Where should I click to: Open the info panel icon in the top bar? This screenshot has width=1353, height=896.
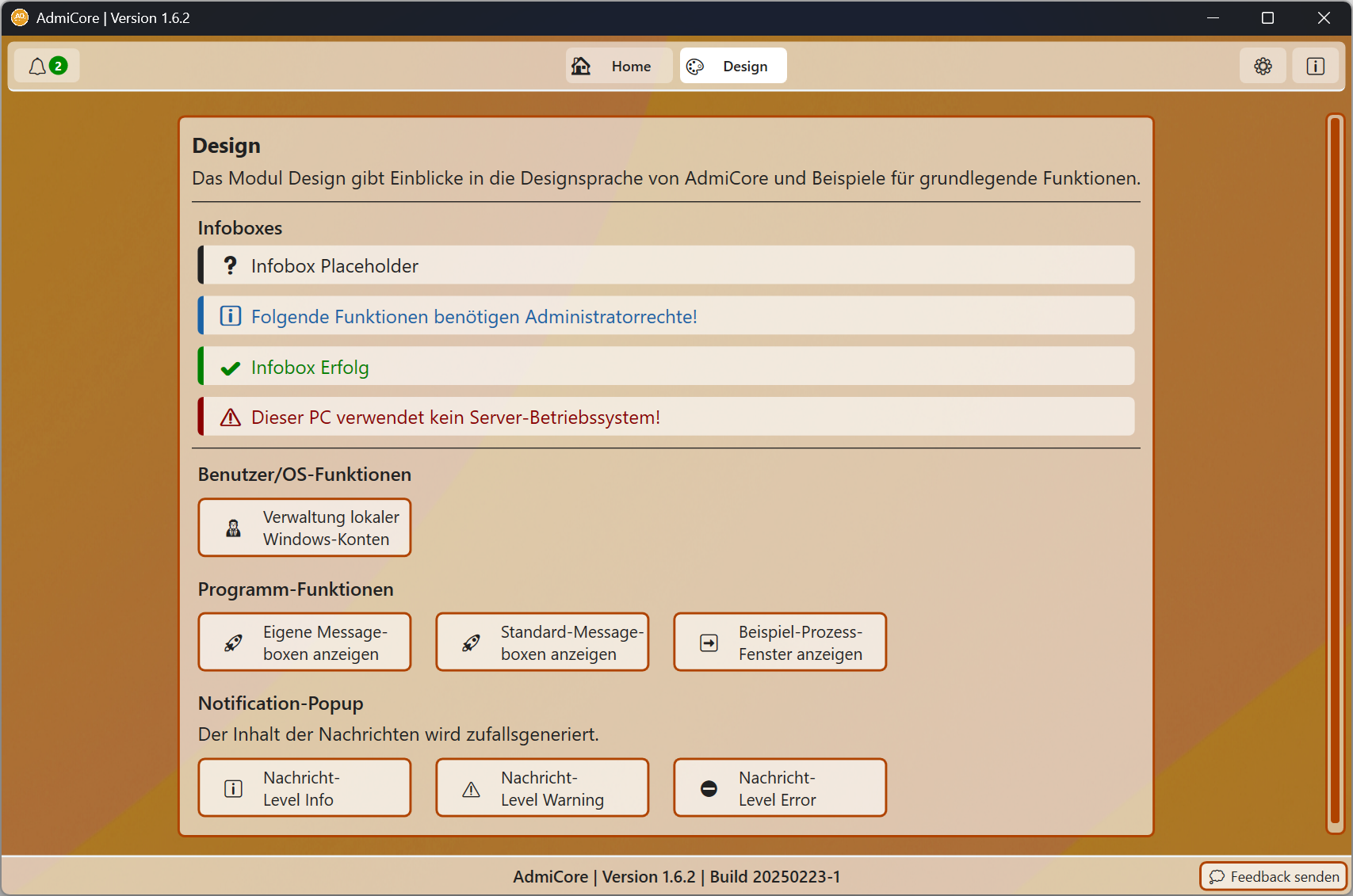(x=1315, y=66)
